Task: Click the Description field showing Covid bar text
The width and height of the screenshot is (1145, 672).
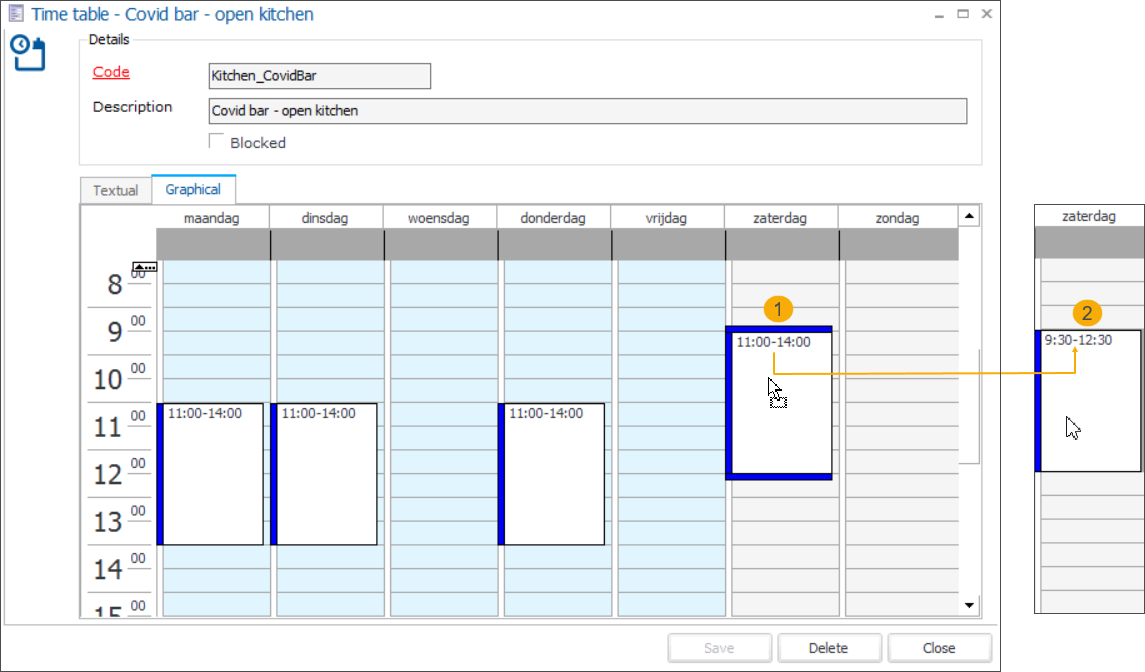Action: (x=586, y=111)
